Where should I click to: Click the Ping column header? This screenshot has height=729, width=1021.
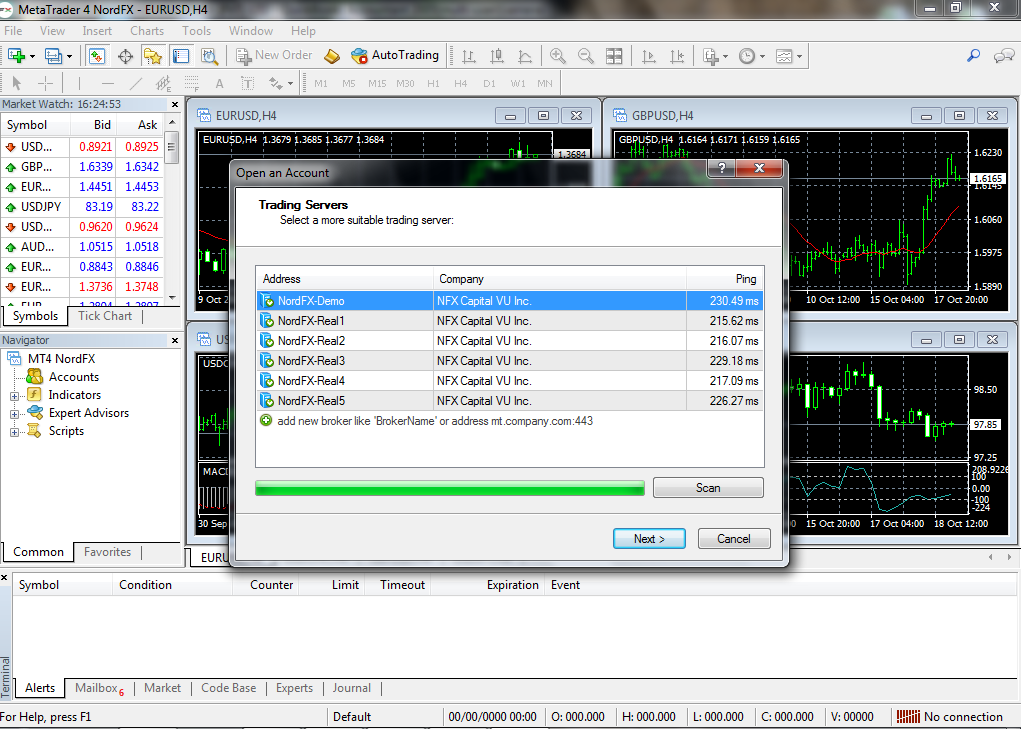pyautogui.click(x=725, y=279)
